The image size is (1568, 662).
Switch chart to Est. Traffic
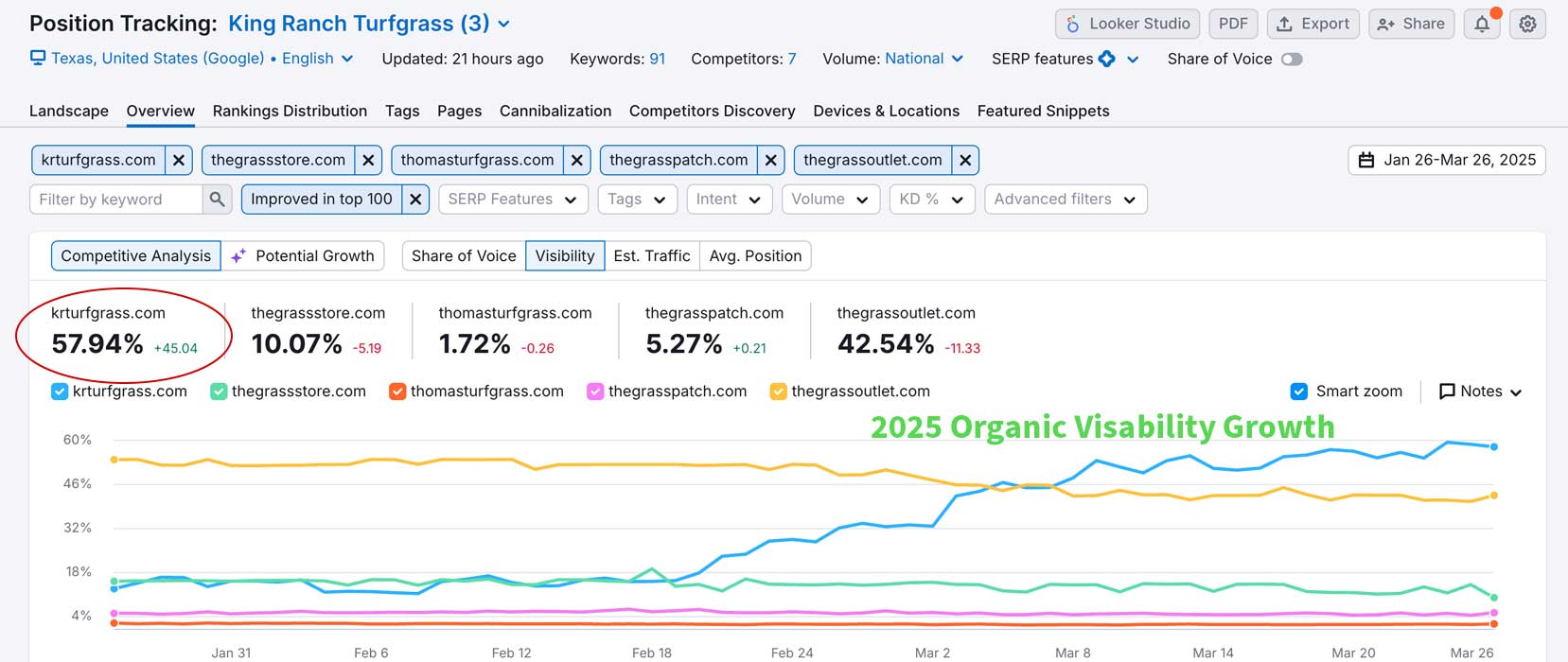pos(652,255)
